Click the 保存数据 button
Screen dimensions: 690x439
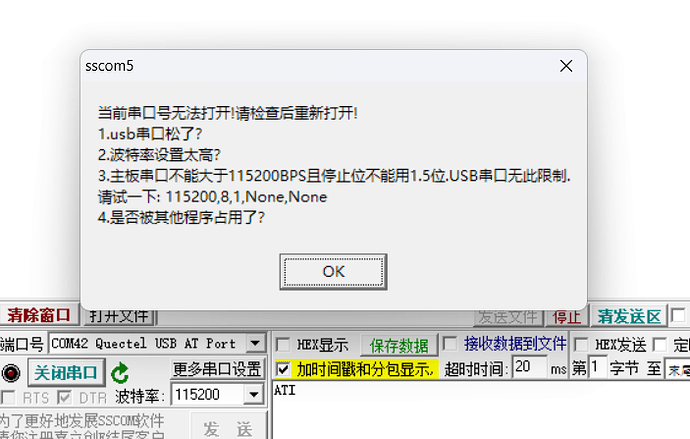click(x=399, y=345)
